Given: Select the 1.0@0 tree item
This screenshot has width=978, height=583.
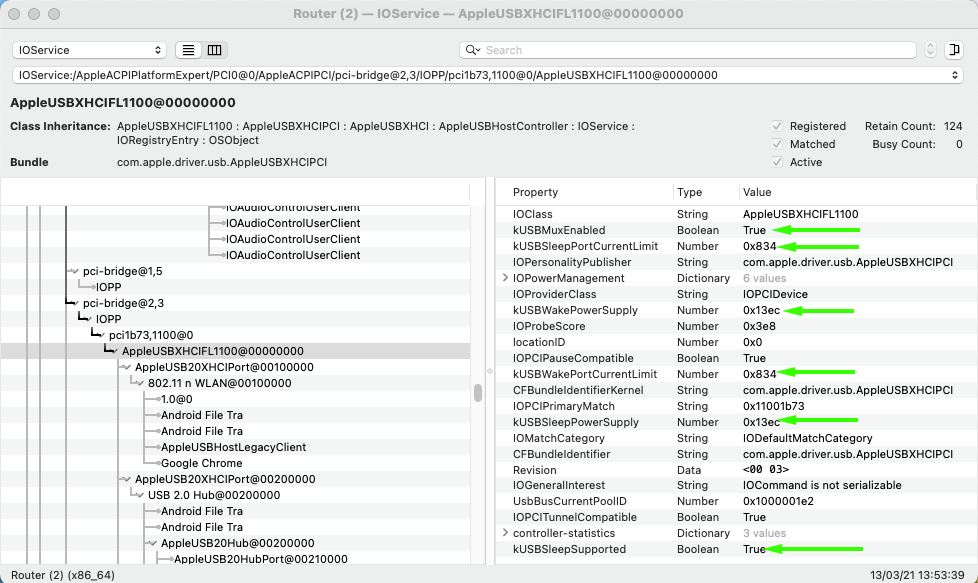Looking at the screenshot, I should coord(177,399).
